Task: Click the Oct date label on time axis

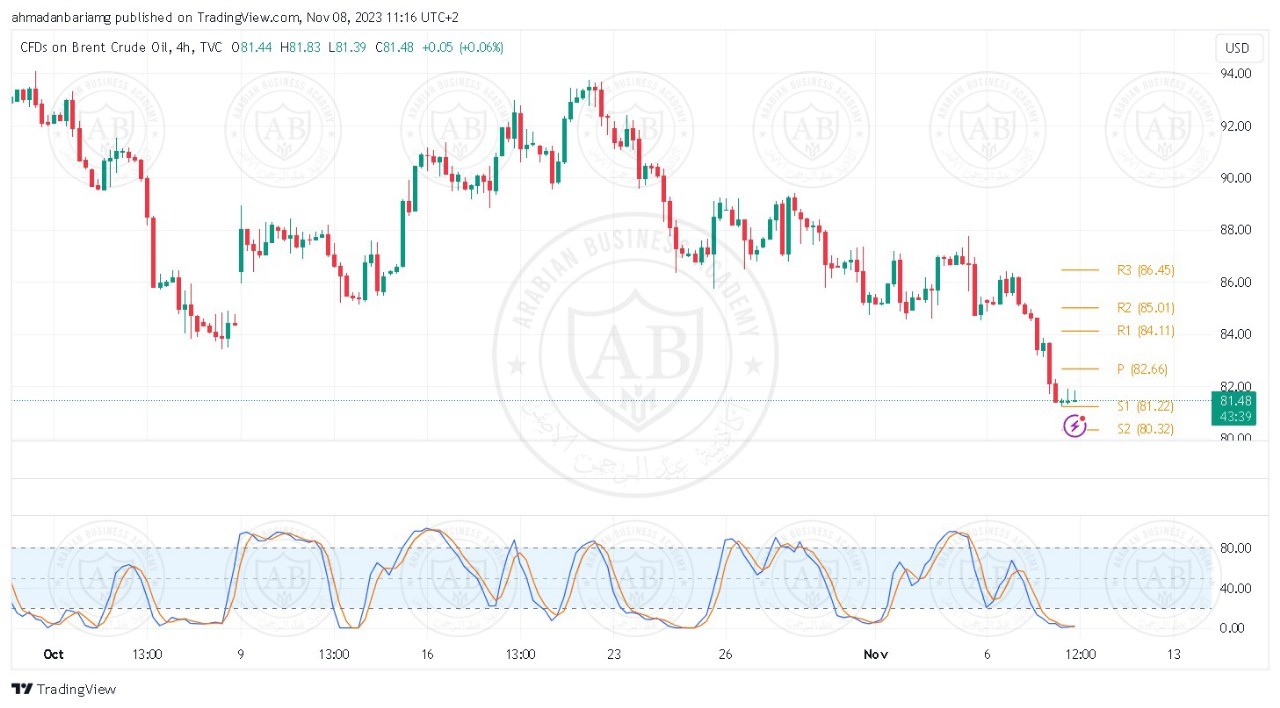Action: (x=54, y=654)
